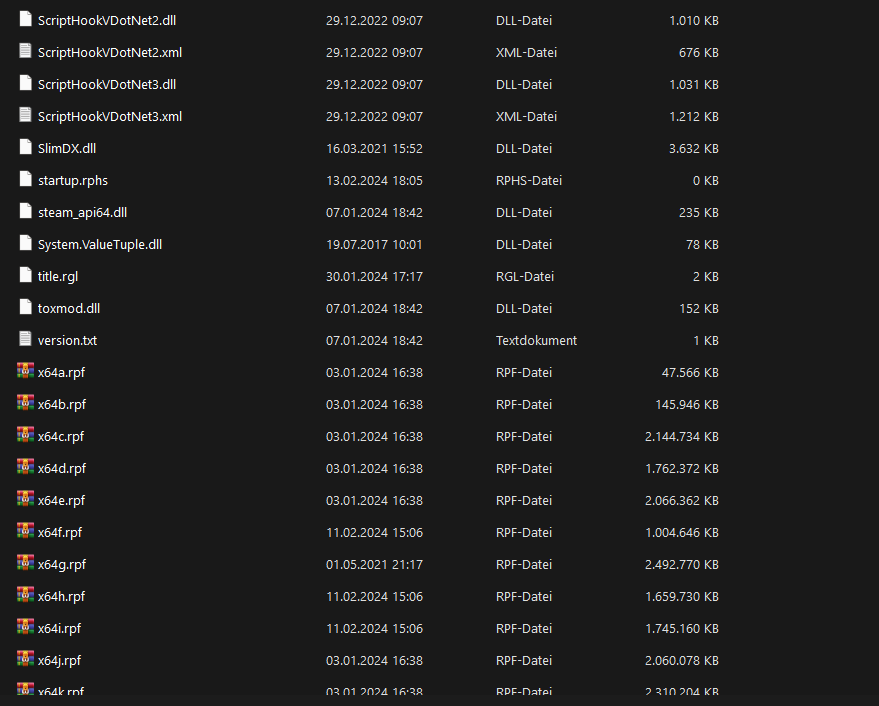The height and width of the screenshot is (706, 879).
Task: Click the x64j.rpf archive icon
Action: click(x=26, y=660)
